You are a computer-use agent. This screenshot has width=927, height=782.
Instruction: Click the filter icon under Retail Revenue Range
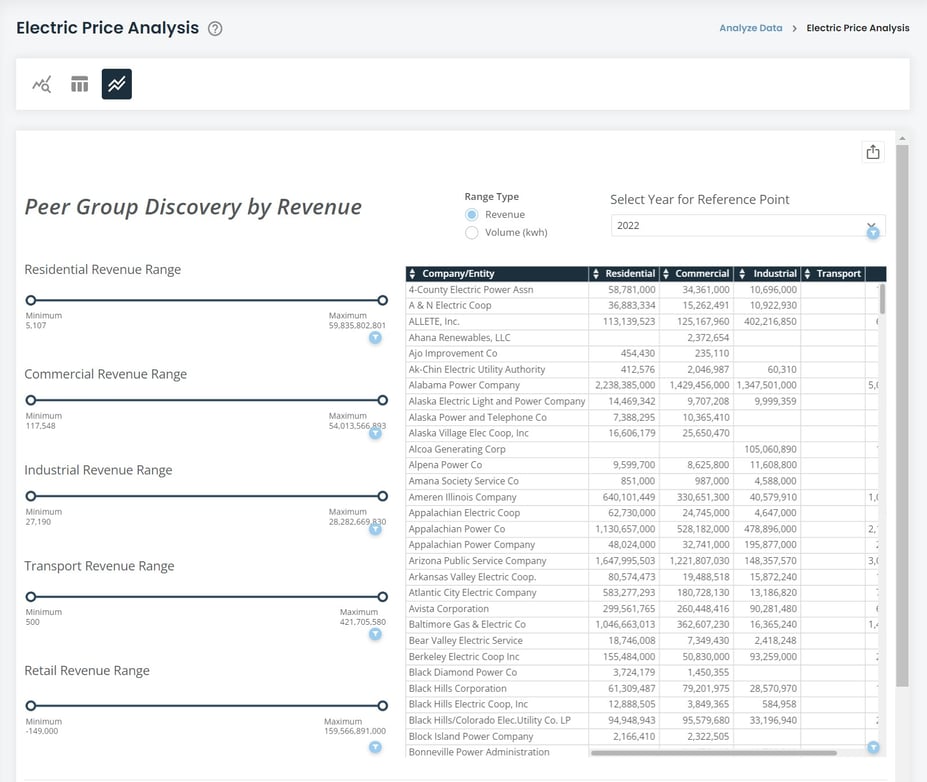(x=375, y=747)
